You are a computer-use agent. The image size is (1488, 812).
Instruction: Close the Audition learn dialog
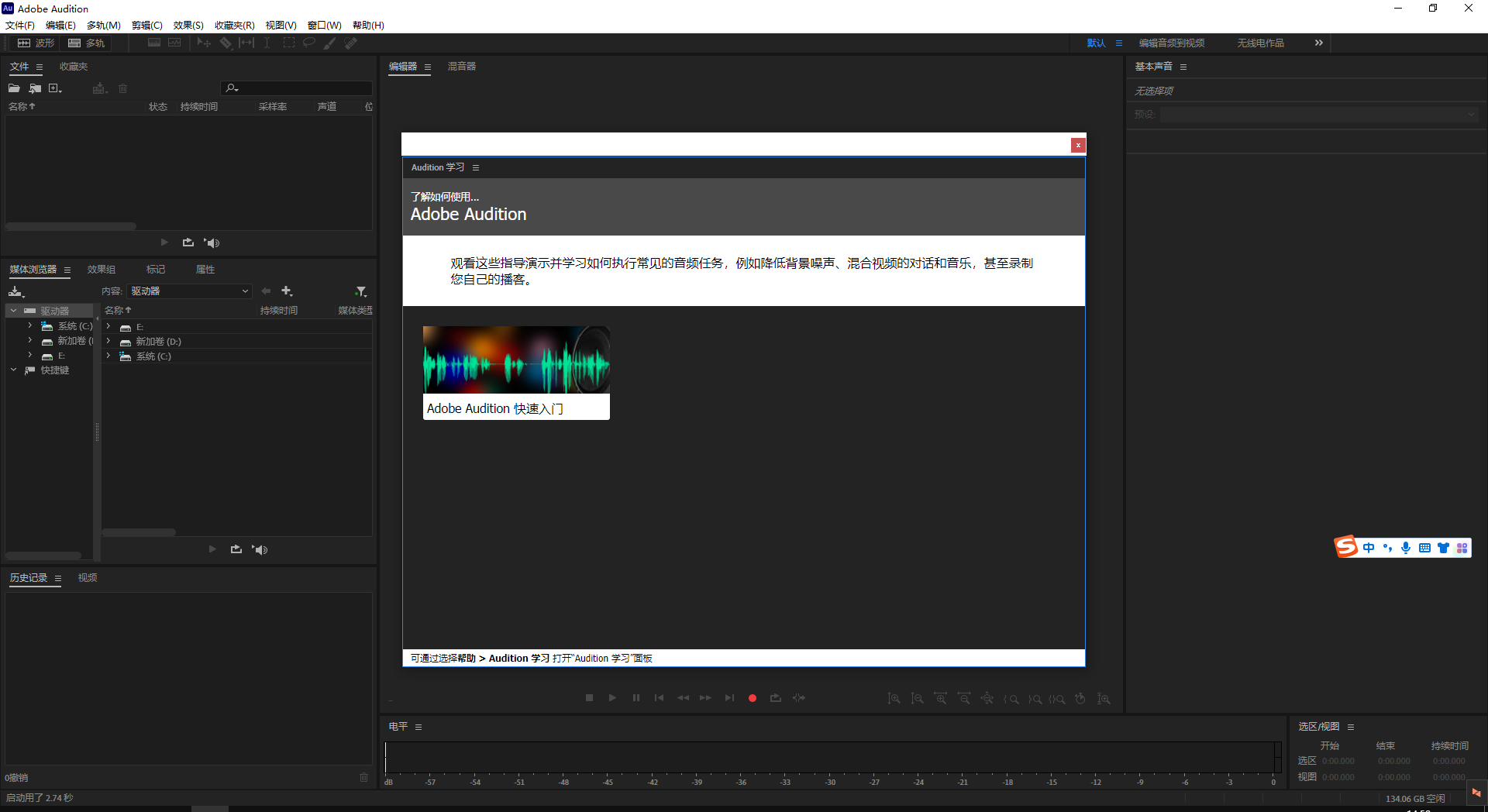click(x=1078, y=145)
